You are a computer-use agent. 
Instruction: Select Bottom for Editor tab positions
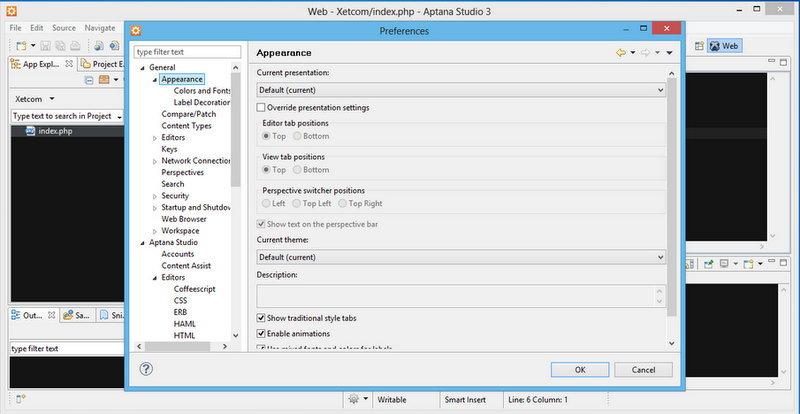pyautogui.click(x=297, y=136)
